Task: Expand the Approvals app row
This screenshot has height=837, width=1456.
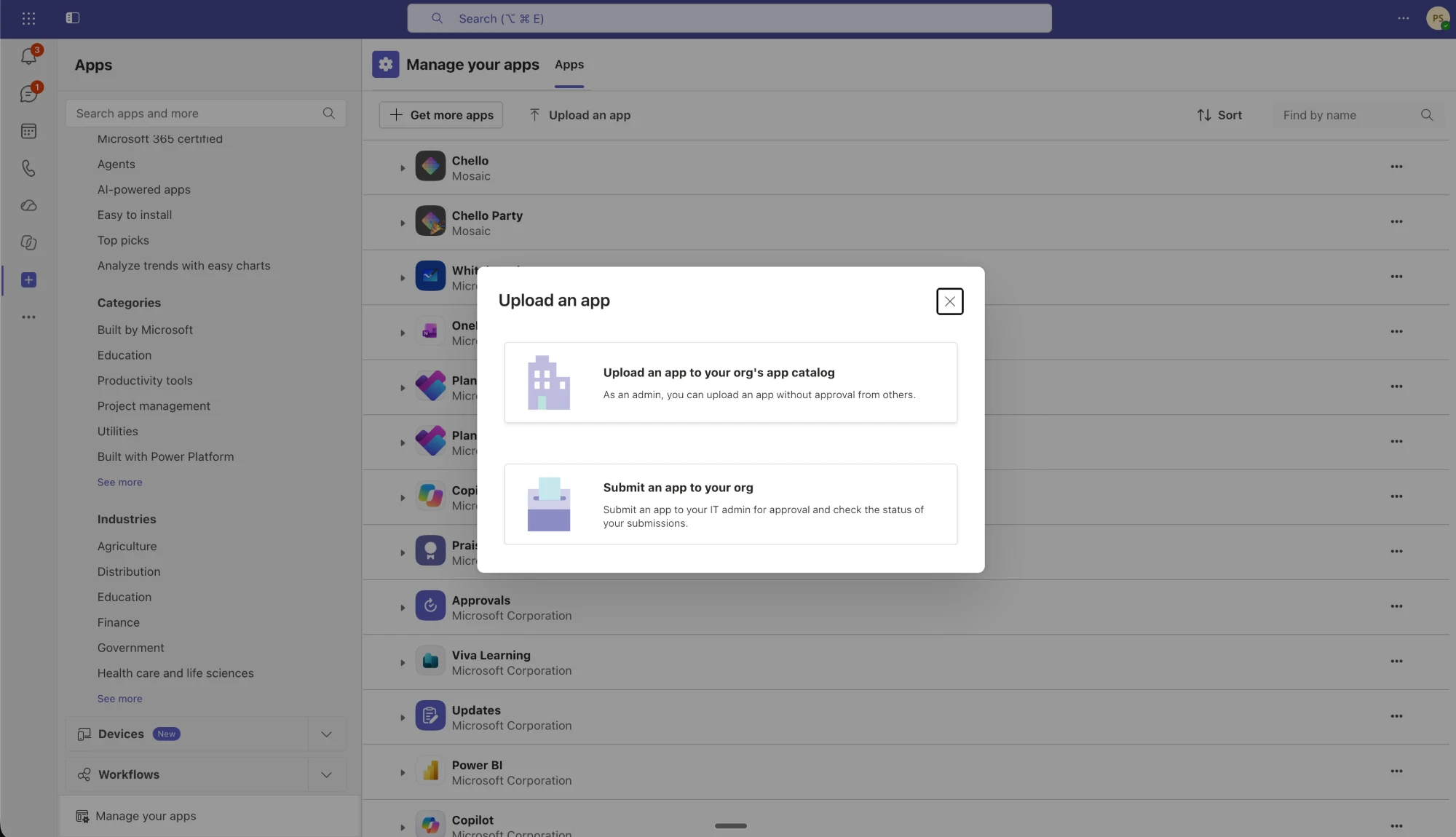Action: tap(403, 608)
